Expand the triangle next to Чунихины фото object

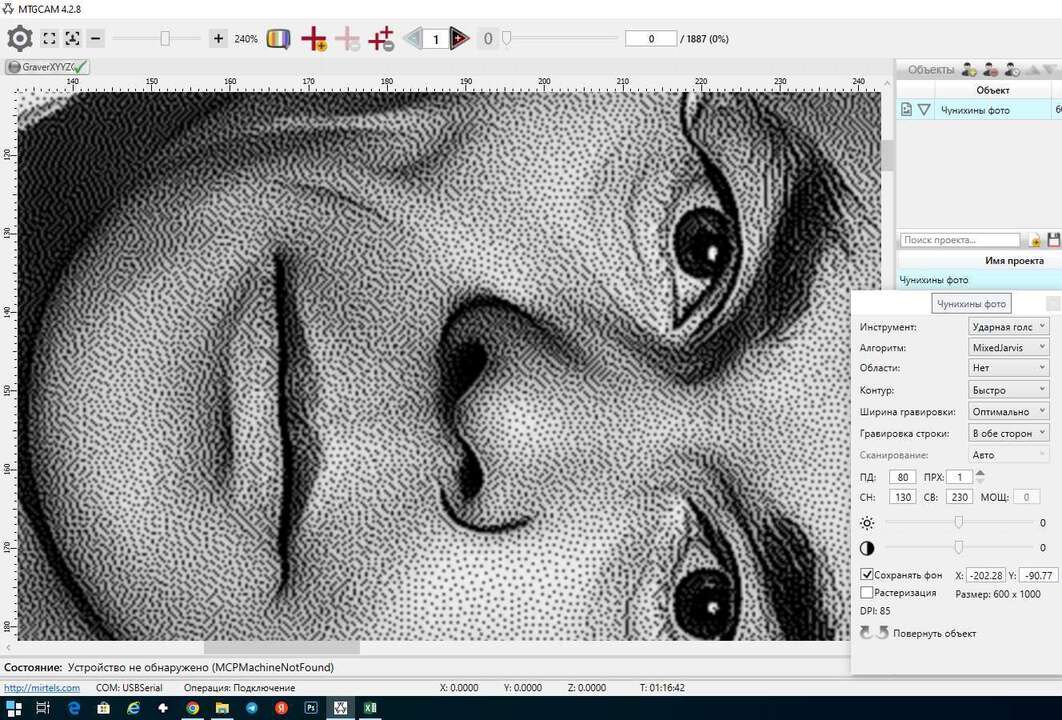[924, 110]
